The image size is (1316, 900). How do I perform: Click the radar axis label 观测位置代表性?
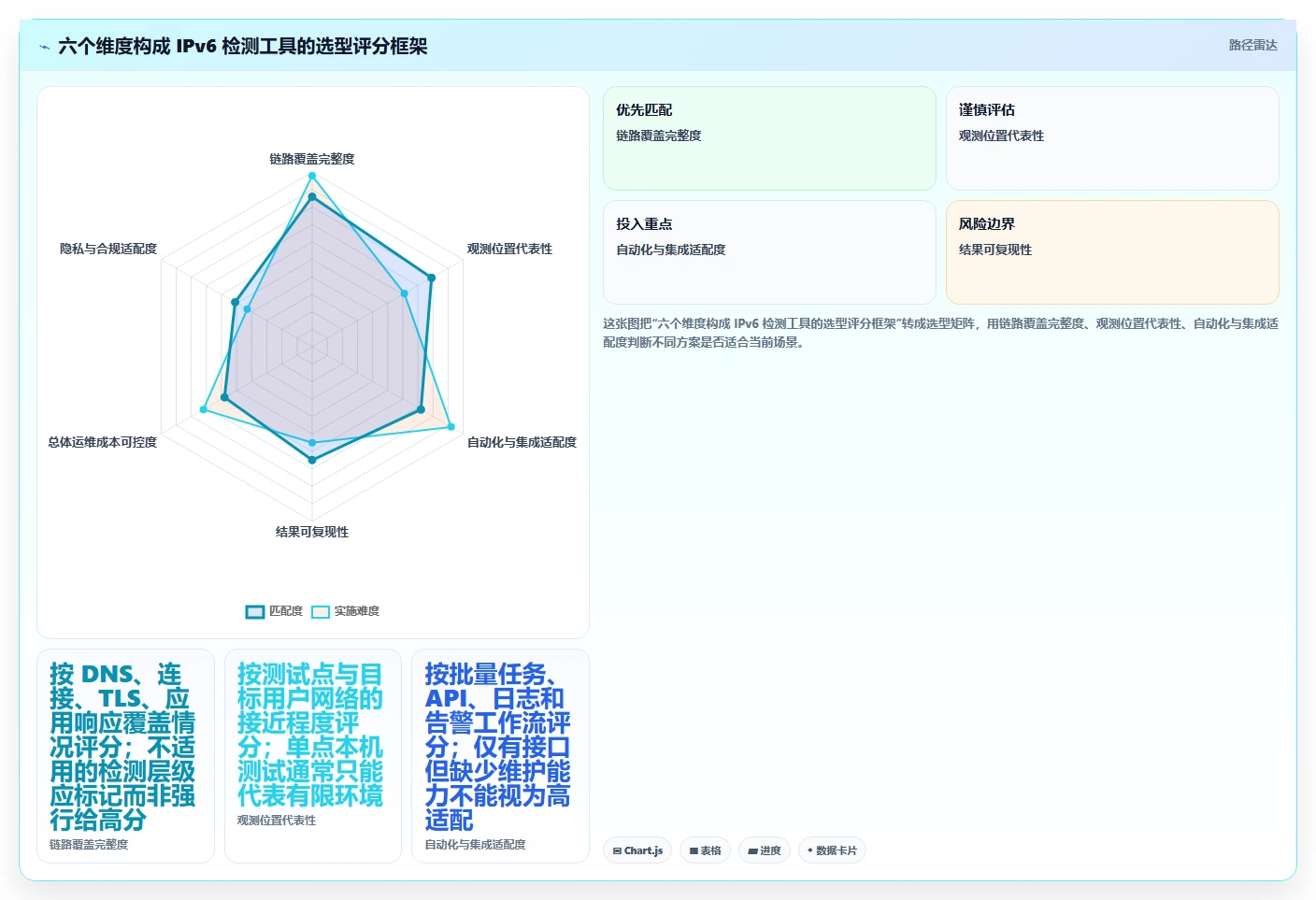(509, 249)
